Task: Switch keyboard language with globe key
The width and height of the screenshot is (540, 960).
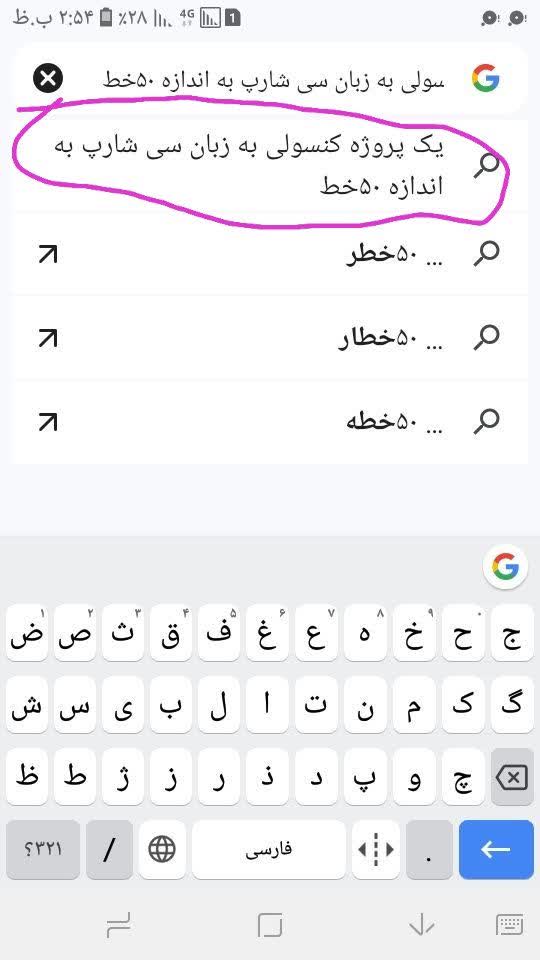Action: click(162, 849)
